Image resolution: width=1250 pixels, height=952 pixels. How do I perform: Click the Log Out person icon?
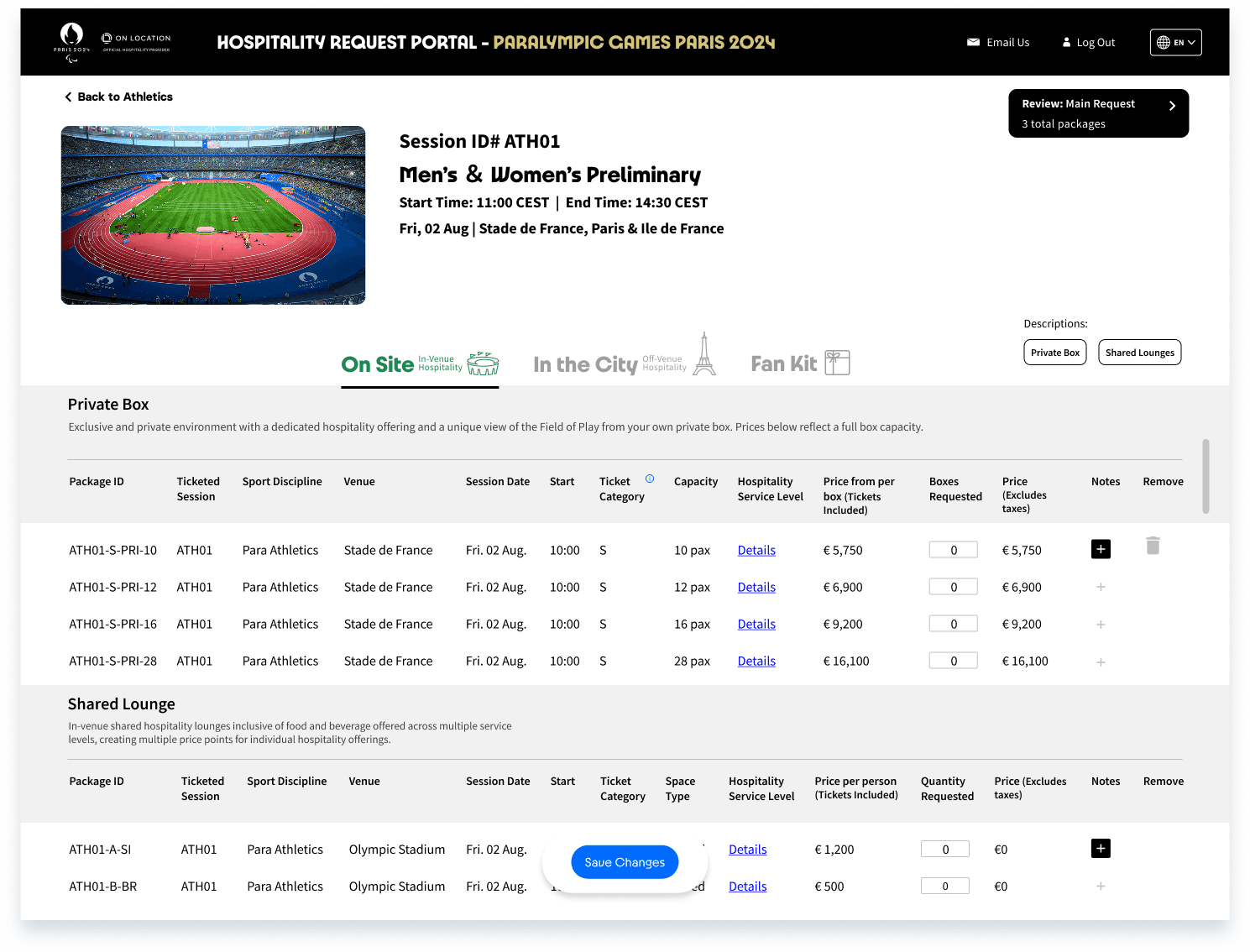[1066, 42]
